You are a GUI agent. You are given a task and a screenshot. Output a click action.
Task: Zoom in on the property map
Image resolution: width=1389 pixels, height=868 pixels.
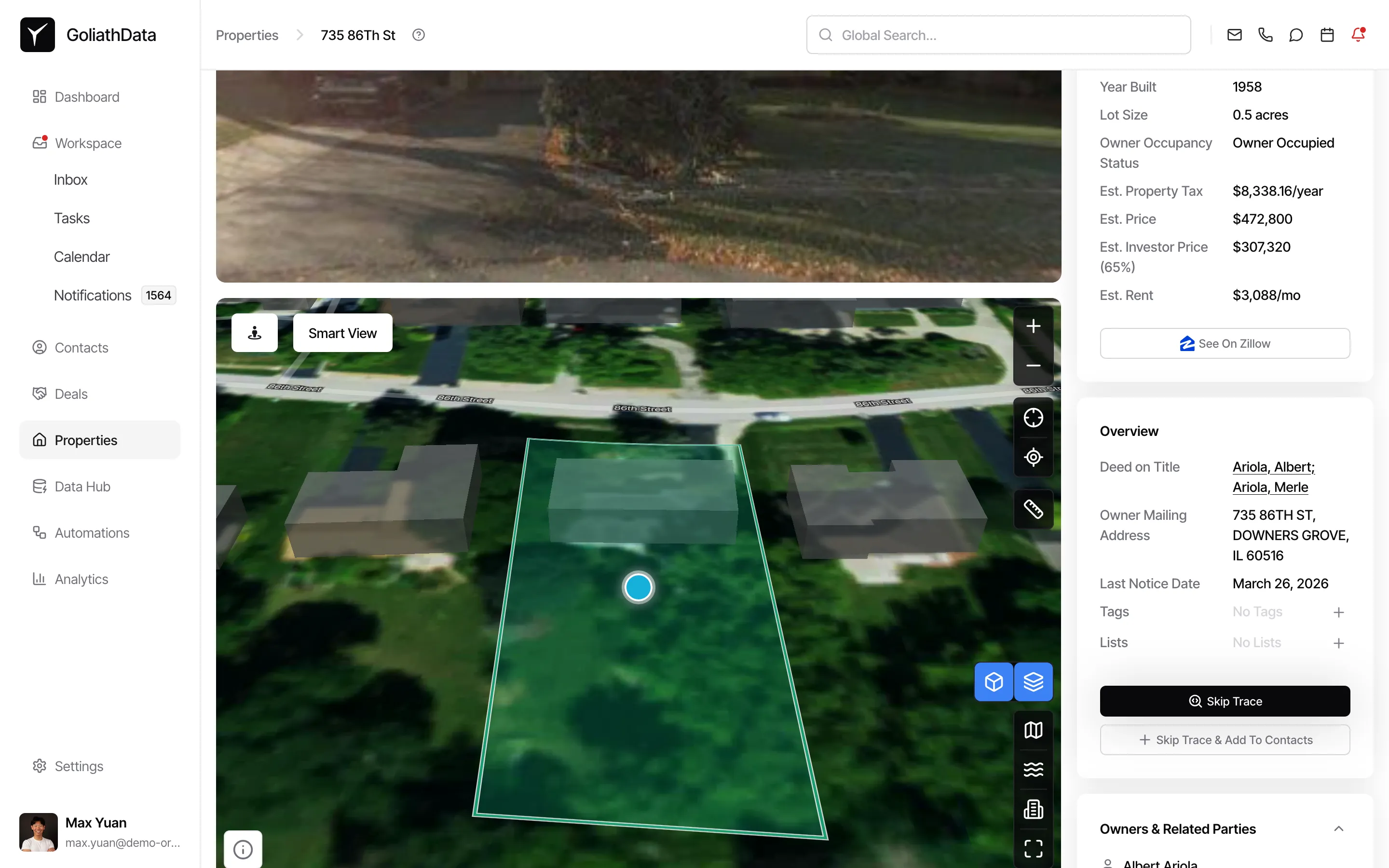[x=1033, y=326]
